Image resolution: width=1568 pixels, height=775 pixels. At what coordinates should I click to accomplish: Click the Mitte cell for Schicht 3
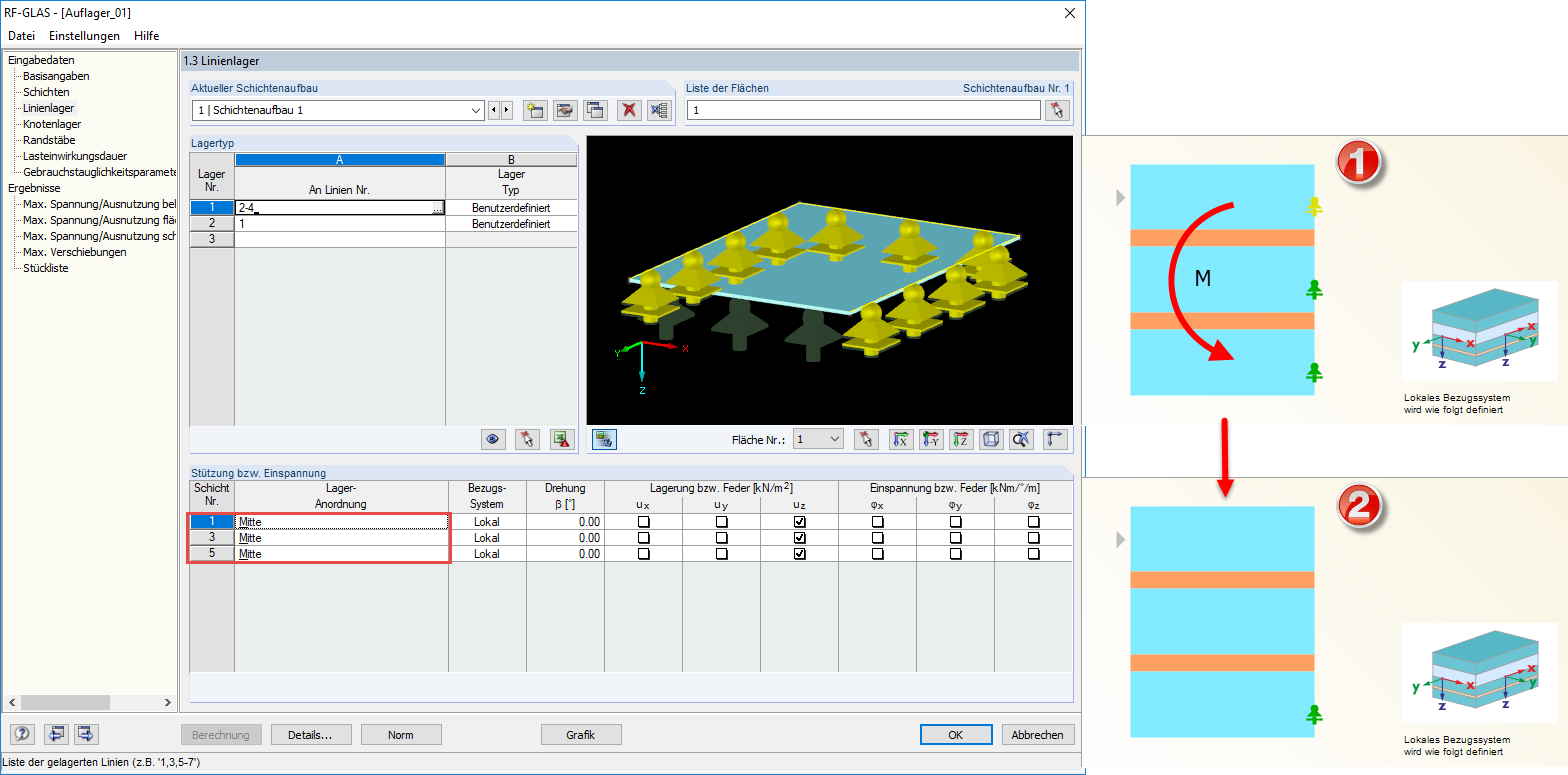tap(341, 538)
